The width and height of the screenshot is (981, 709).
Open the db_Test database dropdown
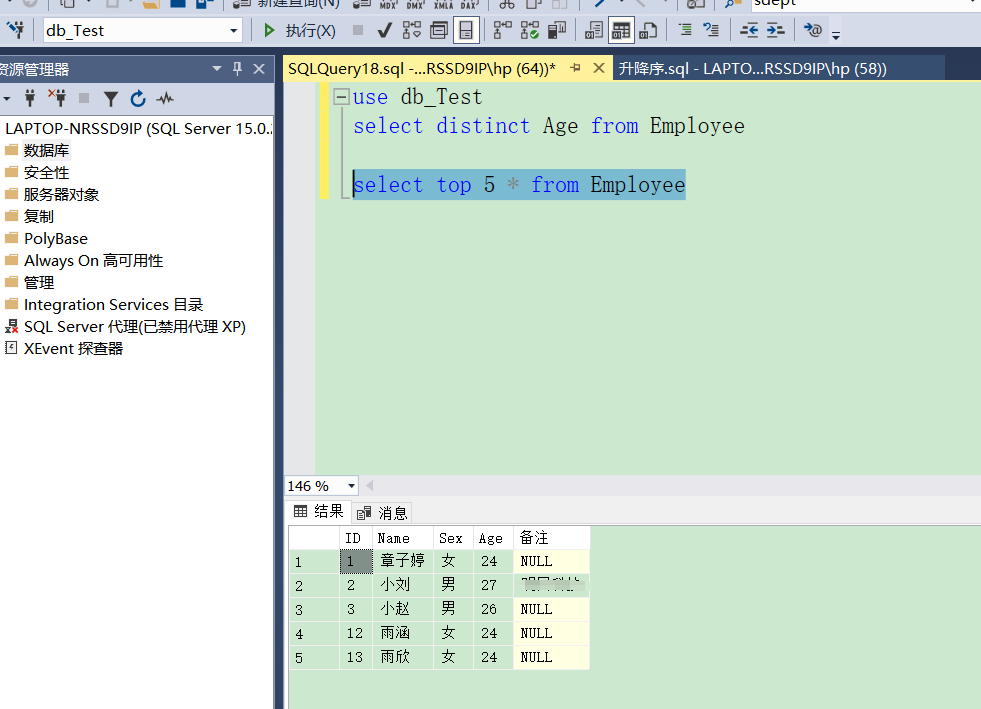tap(233, 30)
